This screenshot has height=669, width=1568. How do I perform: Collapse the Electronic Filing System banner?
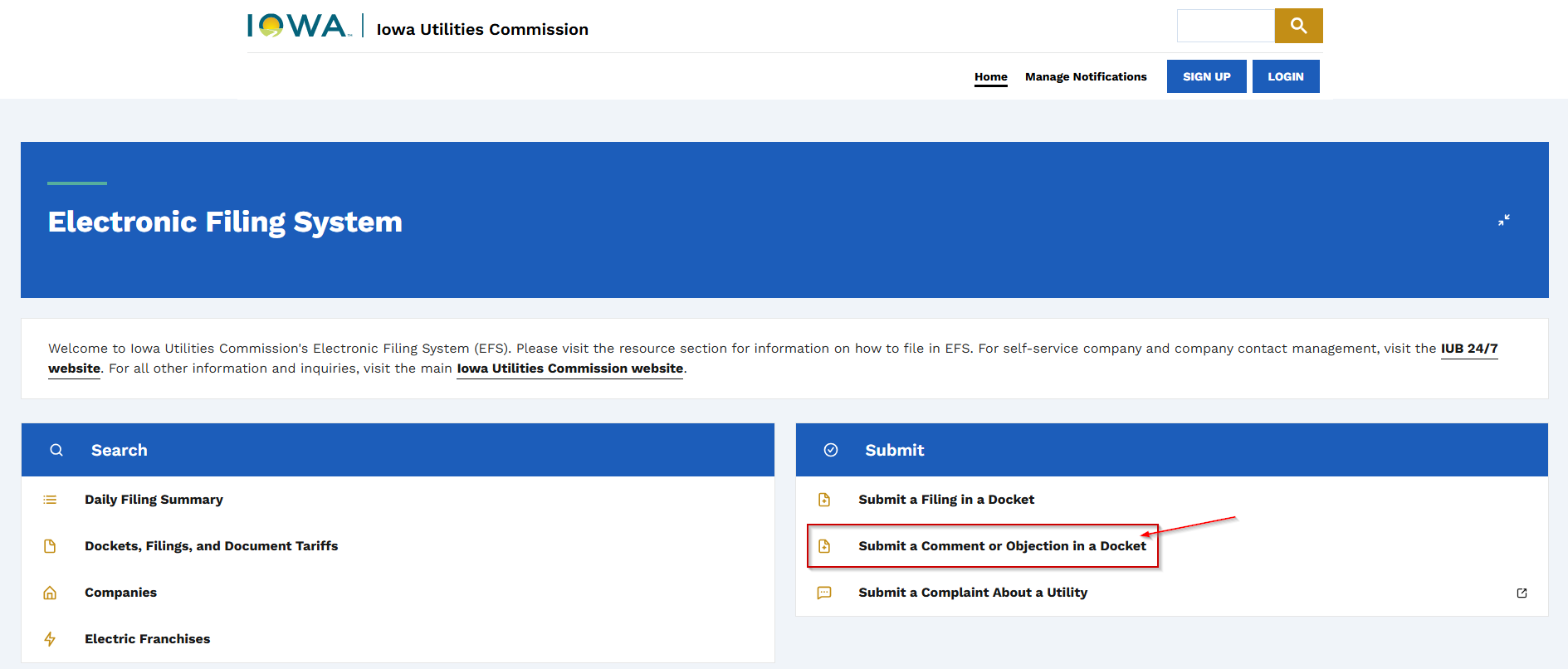tap(1503, 220)
